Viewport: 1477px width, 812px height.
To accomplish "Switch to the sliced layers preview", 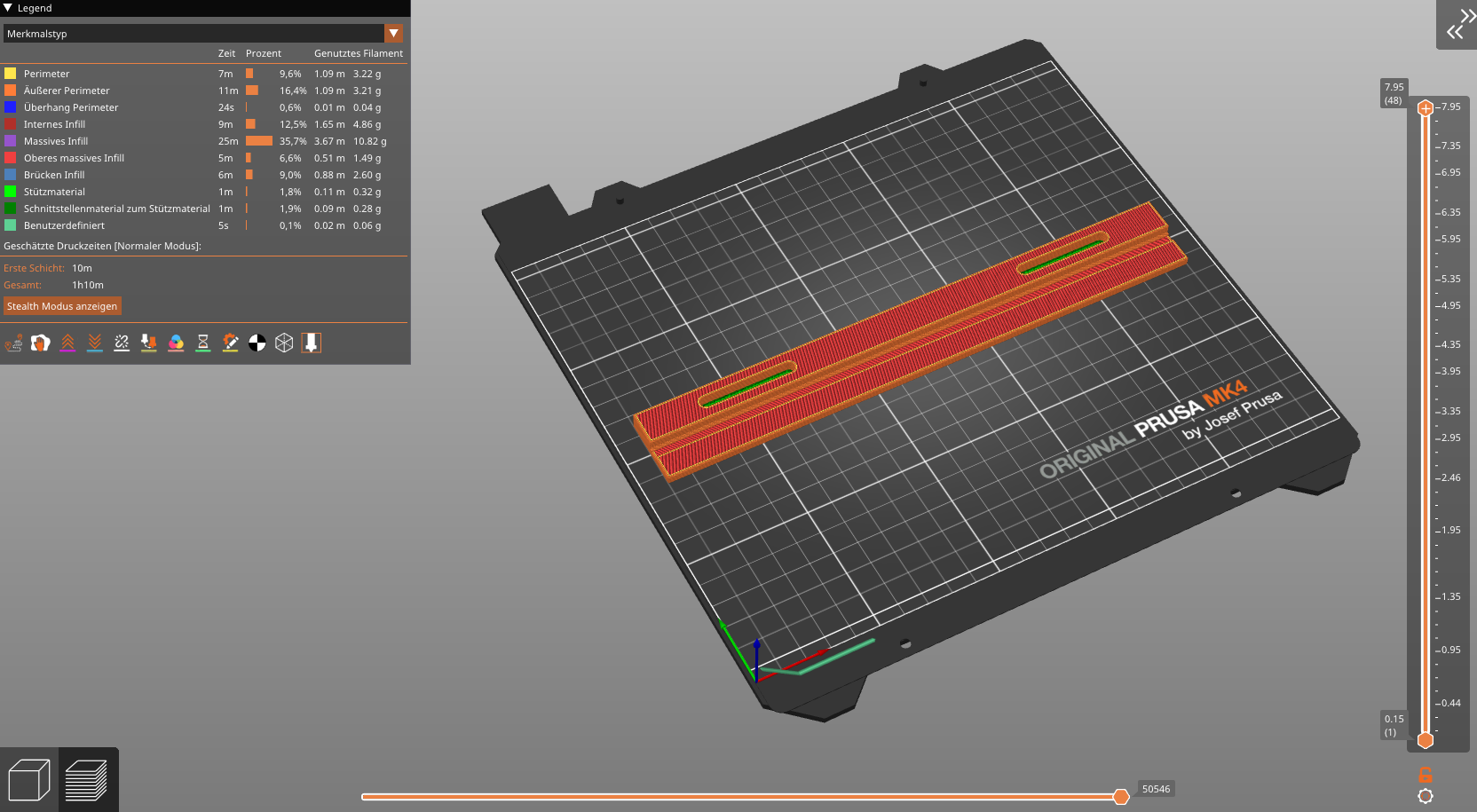I will pos(87,780).
